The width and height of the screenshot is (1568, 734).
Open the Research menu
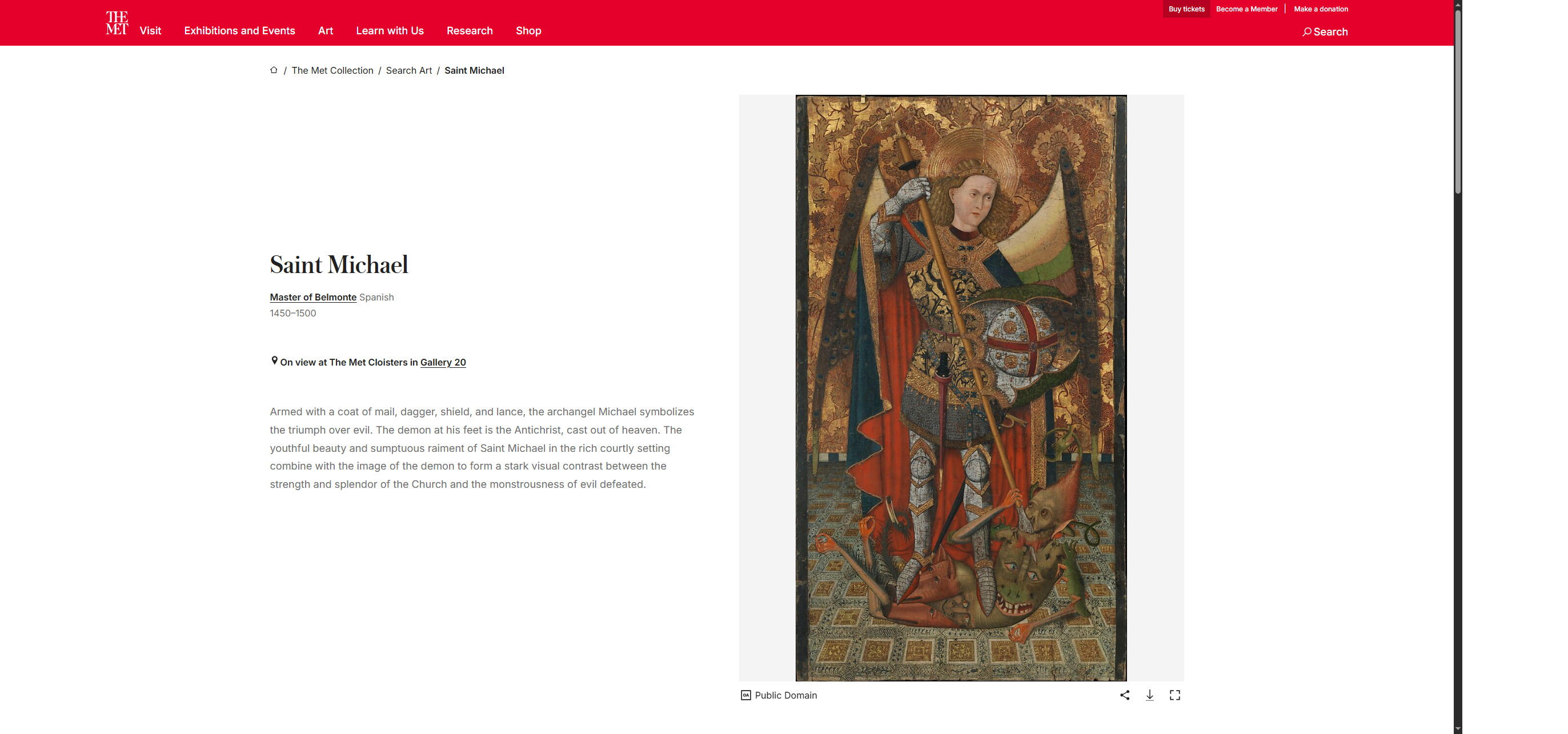[470, 30]
